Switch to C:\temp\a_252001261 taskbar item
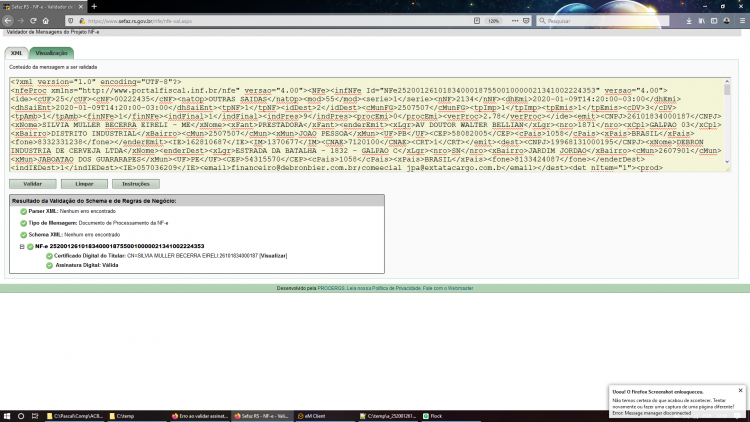The height and width of the screenshot is (422, 750). point(388,416)
